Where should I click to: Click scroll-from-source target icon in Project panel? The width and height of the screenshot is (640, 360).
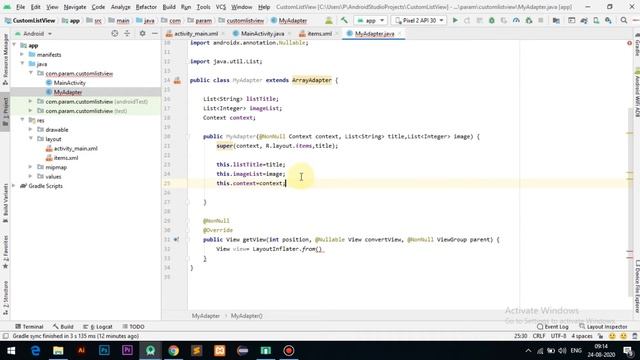[115, 33]
